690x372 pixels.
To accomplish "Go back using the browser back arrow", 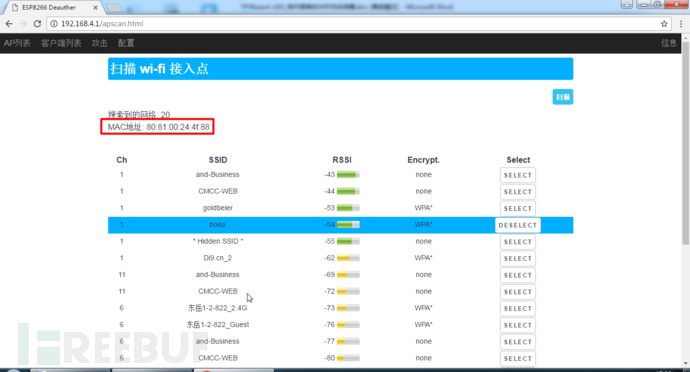I will (x=9, y=24).
